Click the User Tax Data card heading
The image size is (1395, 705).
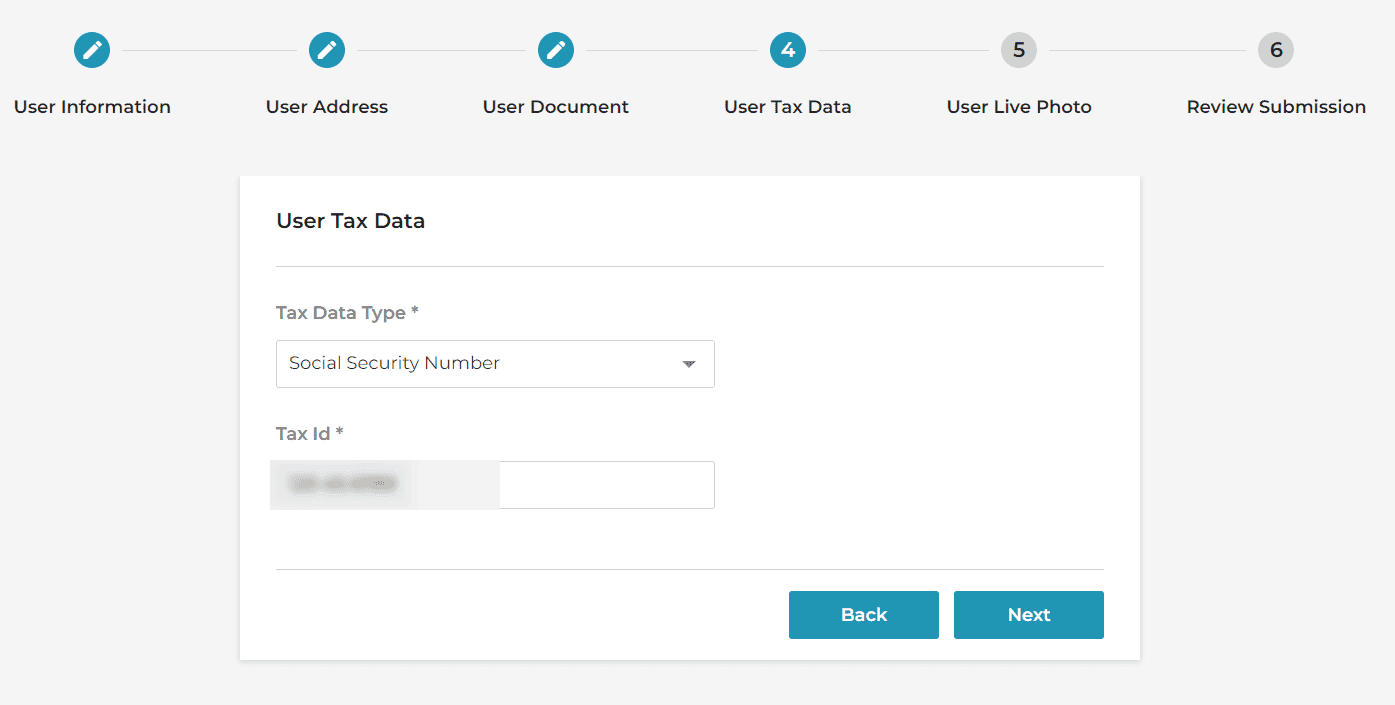tap(351, 221)
